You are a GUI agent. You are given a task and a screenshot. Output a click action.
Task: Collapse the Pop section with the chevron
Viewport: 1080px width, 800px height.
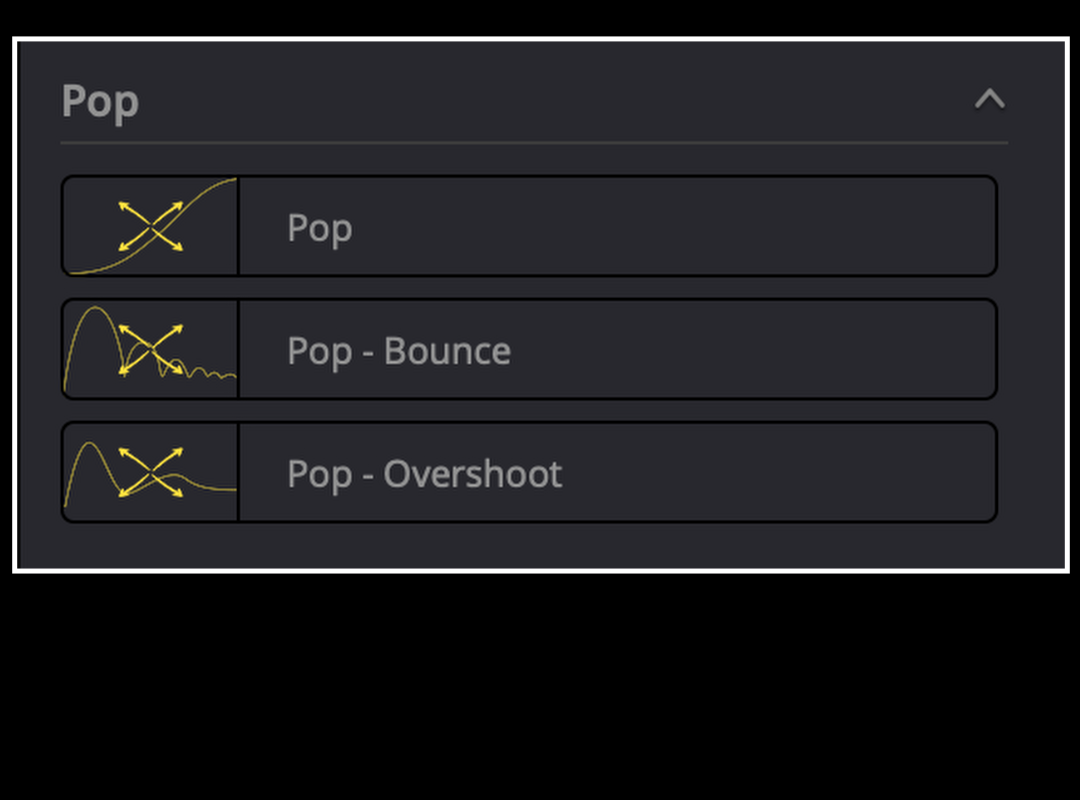[990, 99]
